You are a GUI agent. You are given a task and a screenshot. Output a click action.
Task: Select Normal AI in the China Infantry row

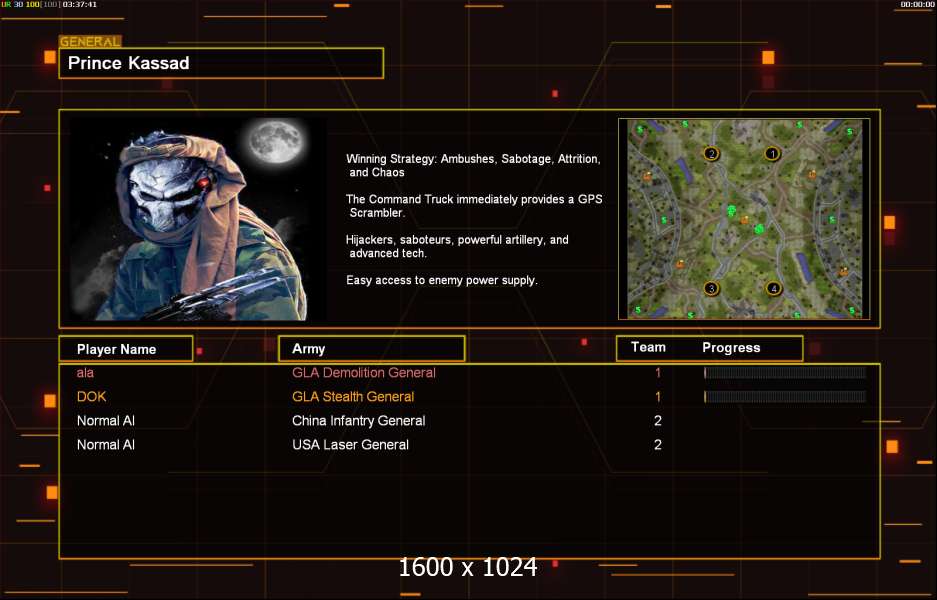click(106, 421)
